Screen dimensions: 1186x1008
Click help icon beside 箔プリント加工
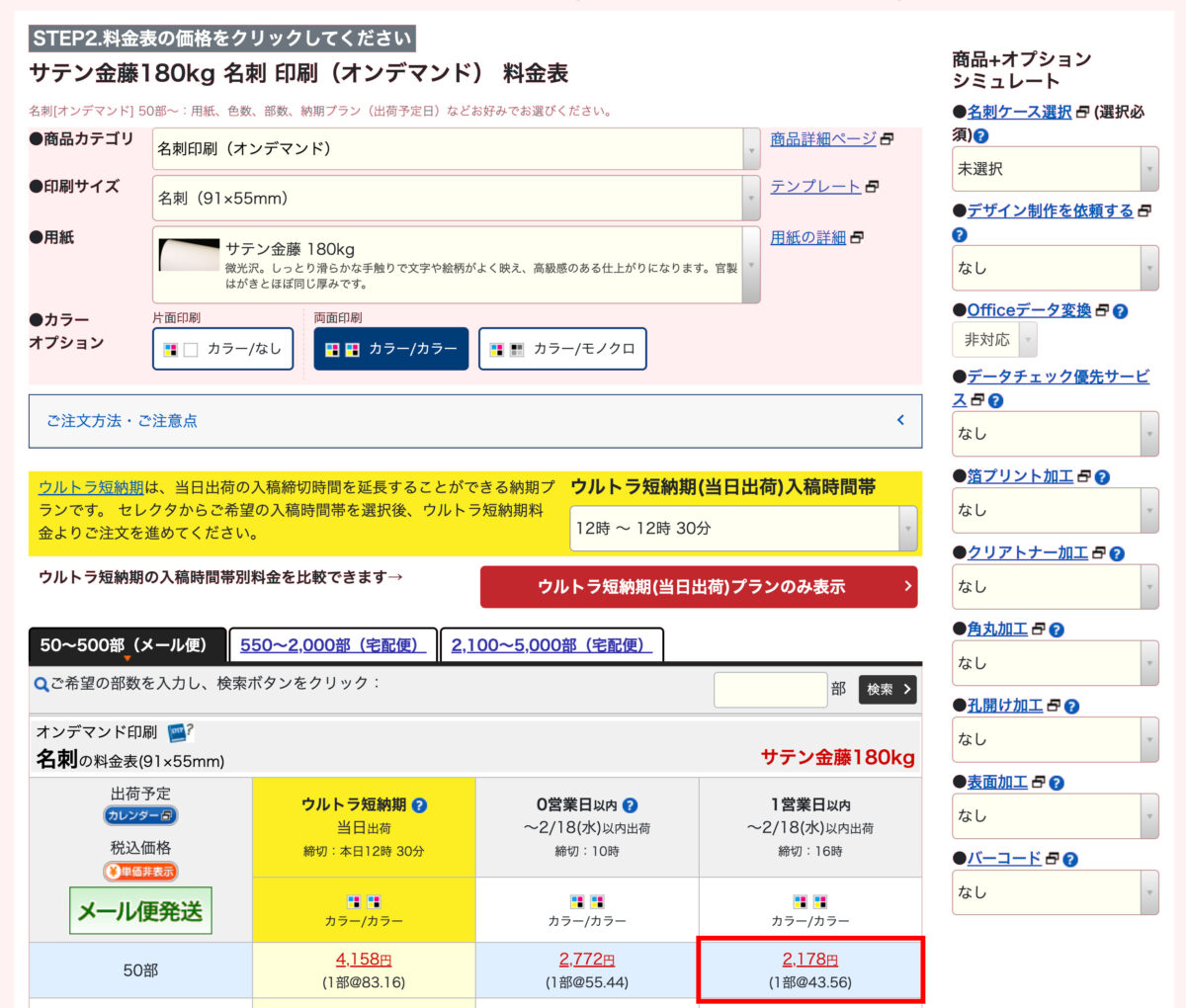point(1102,477)
